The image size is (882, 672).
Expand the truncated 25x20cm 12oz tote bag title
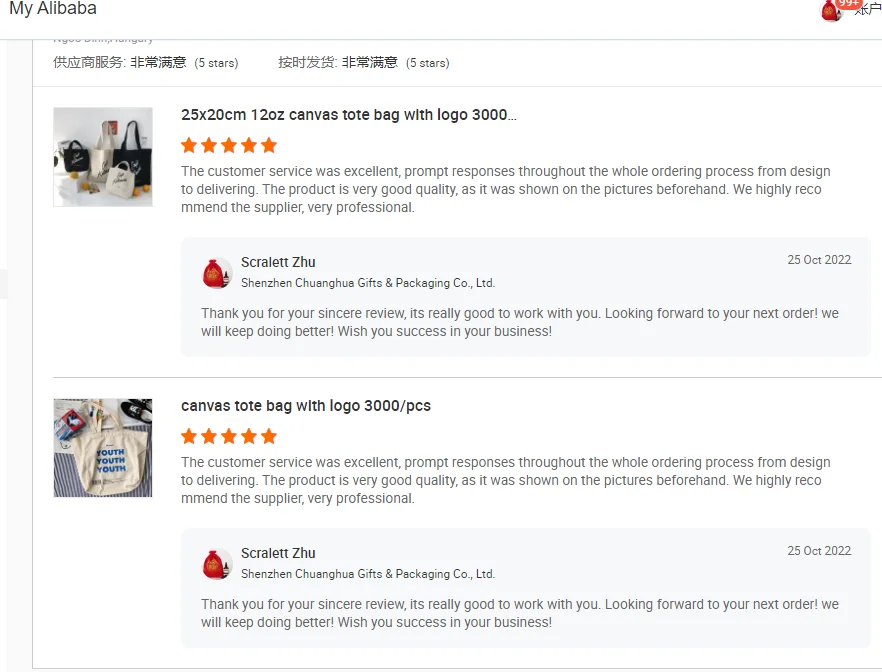tap(349, 114)
